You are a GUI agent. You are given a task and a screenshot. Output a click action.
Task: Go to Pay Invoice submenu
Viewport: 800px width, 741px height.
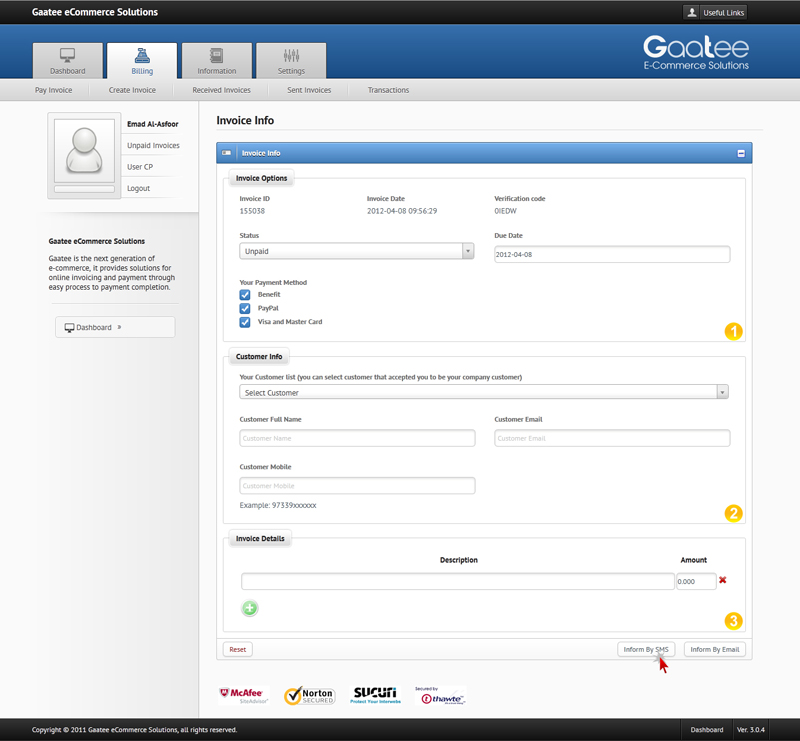54,90
